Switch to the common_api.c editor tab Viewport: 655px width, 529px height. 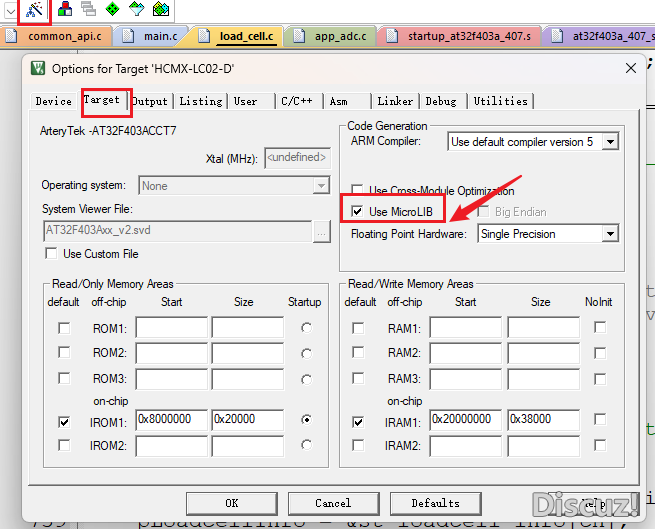[56, 36]
